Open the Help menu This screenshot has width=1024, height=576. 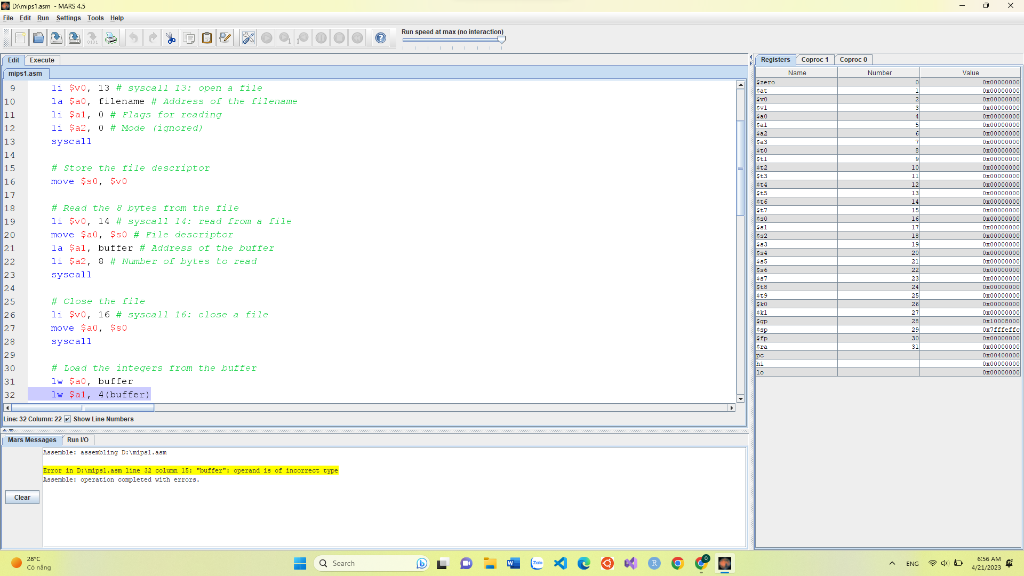pos(117,18)
